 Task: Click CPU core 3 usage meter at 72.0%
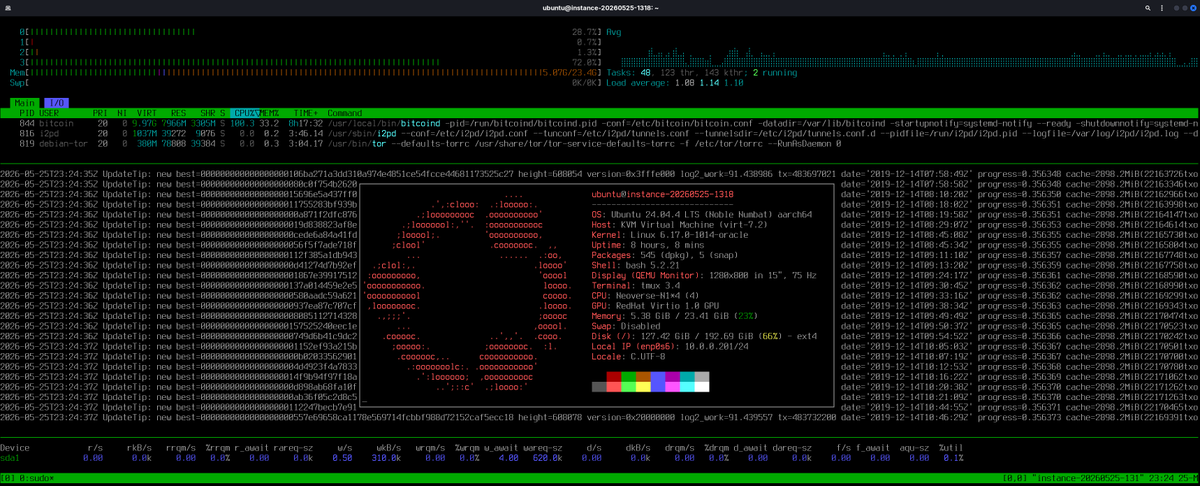tap(310, 62)
